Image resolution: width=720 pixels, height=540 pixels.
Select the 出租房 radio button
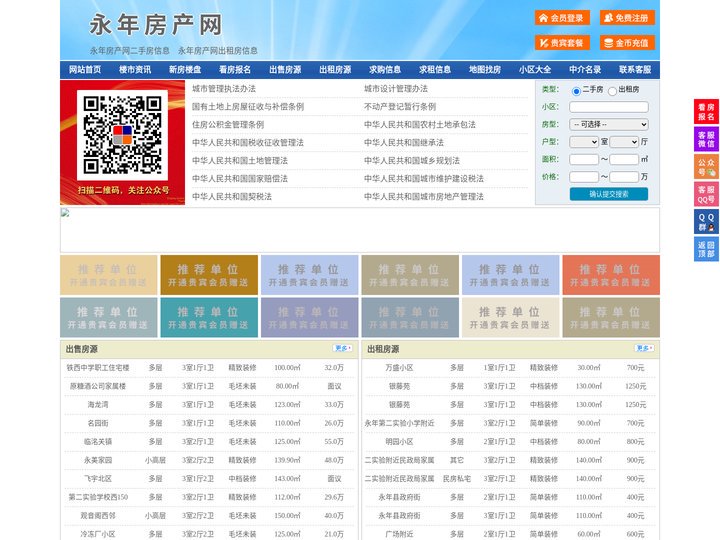pyautogui.click(x=612, y=91)
